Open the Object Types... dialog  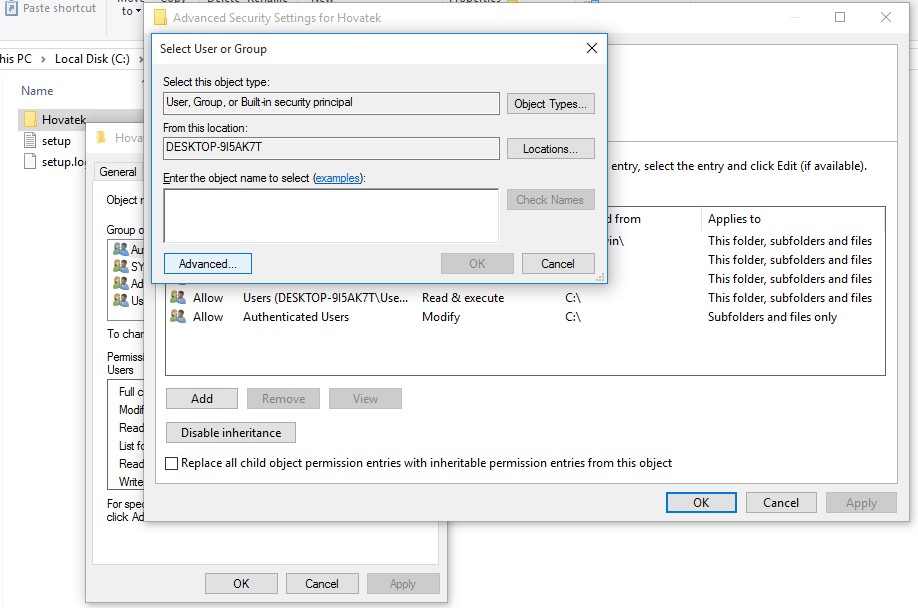click(x=550, y=104)
